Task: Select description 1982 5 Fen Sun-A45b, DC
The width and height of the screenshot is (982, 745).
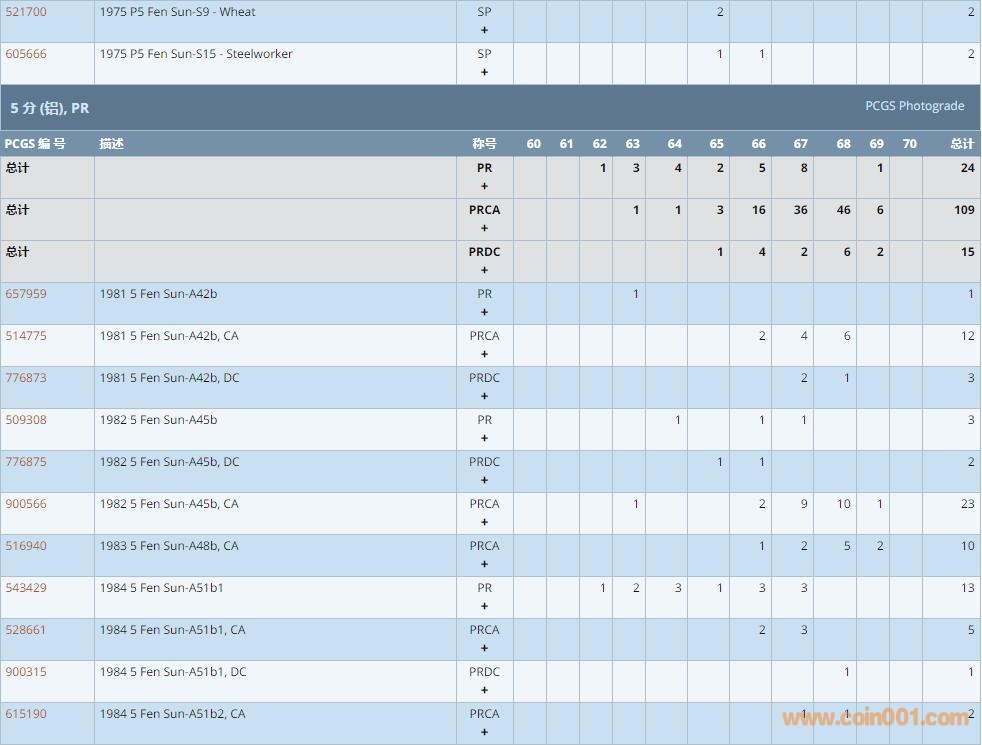Action: (170, 461)
